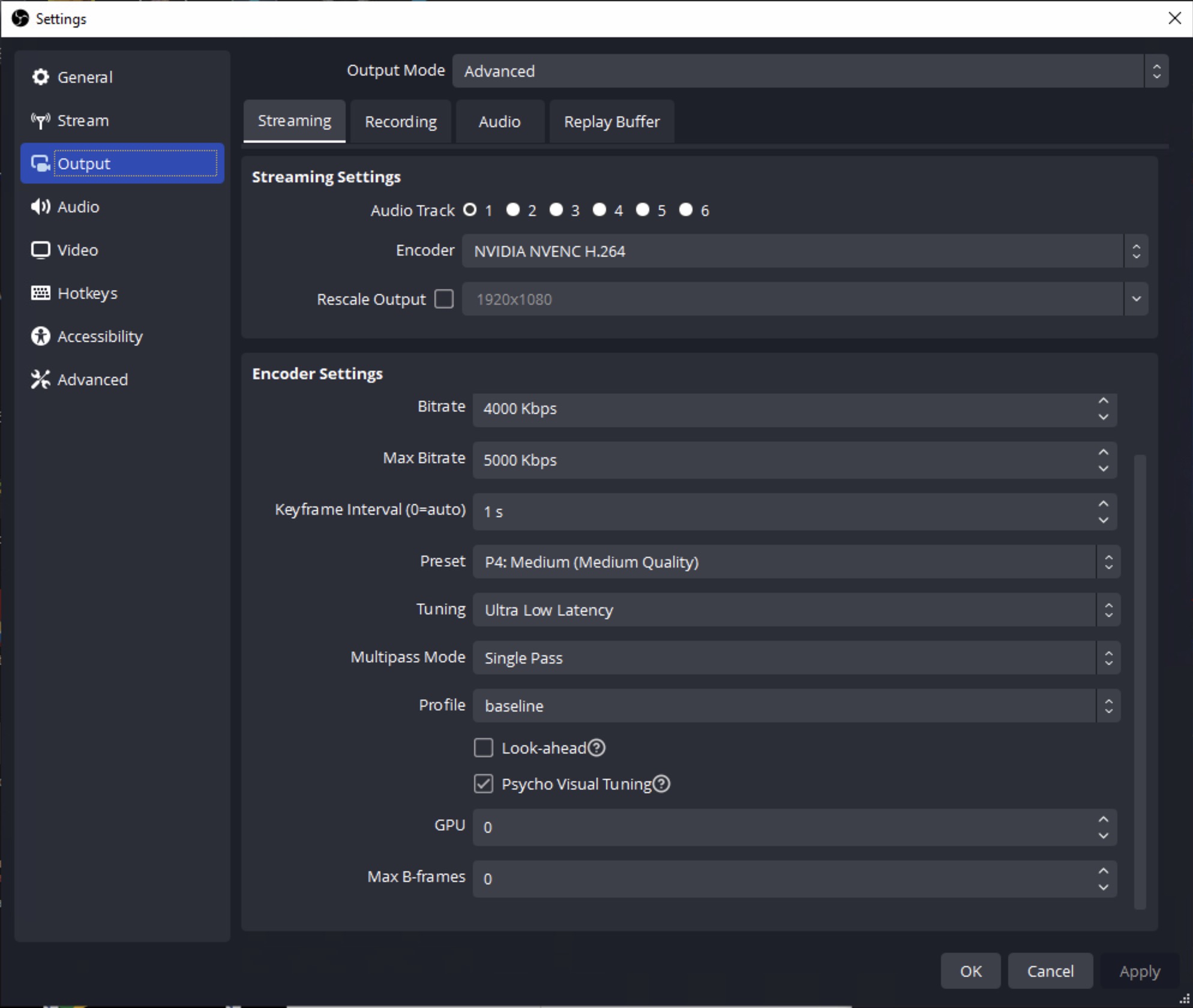This screenshot has height=1008, width=1193.
Task: Click the Look-ahead help question icon
Action: (596, 748)
